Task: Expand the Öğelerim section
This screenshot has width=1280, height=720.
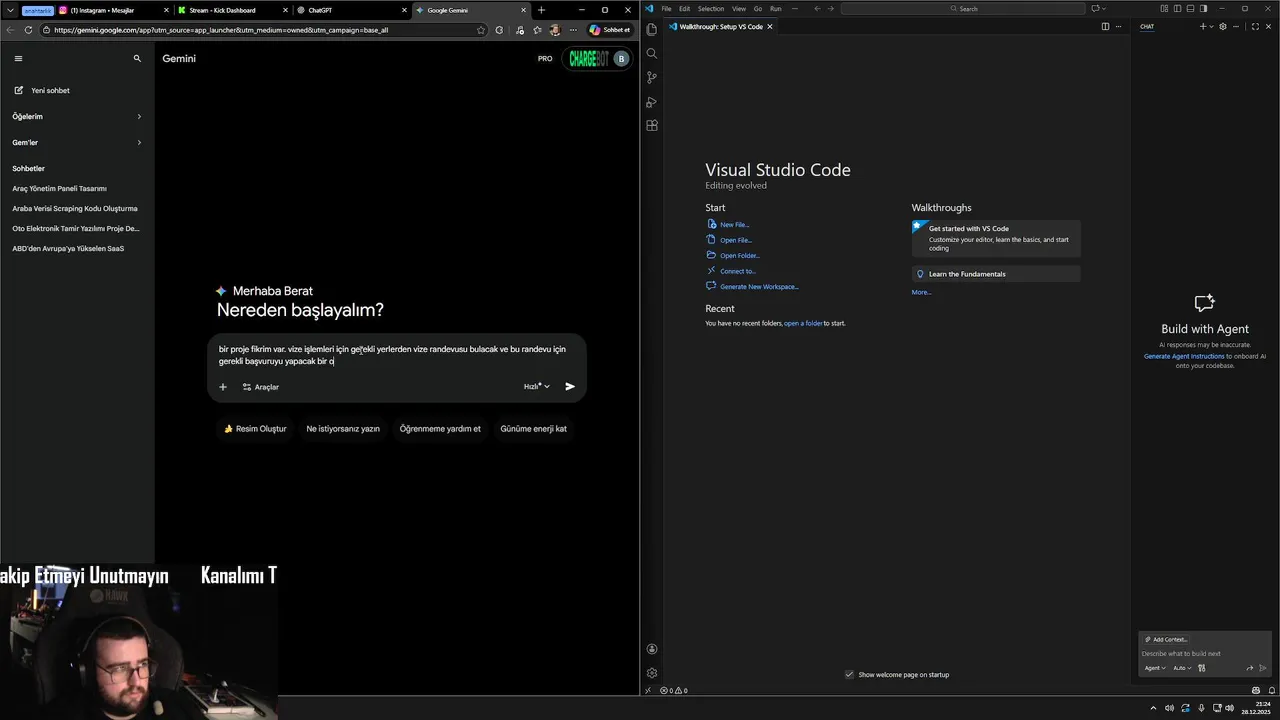Action: (x=77, y=116)
